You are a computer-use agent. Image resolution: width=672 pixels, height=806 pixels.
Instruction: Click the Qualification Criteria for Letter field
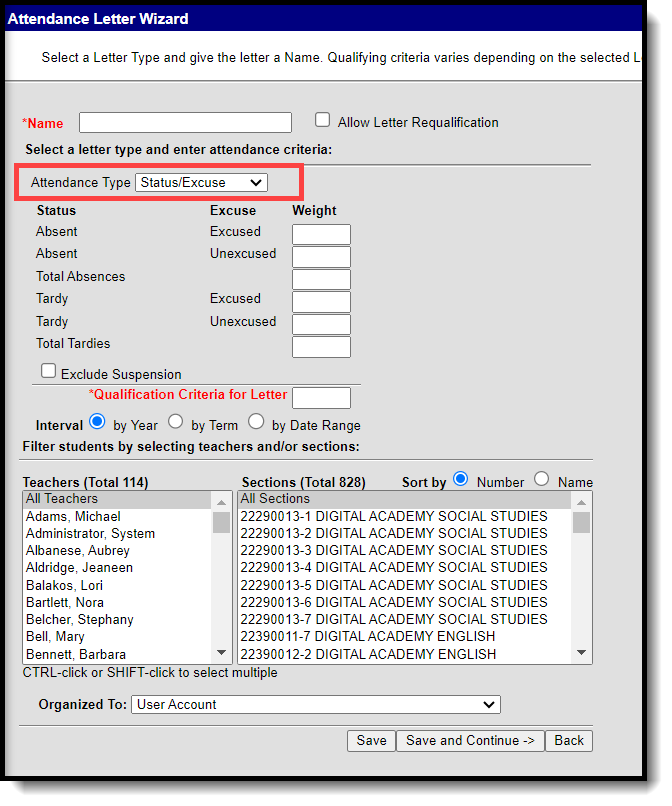(x=321, y=398)
